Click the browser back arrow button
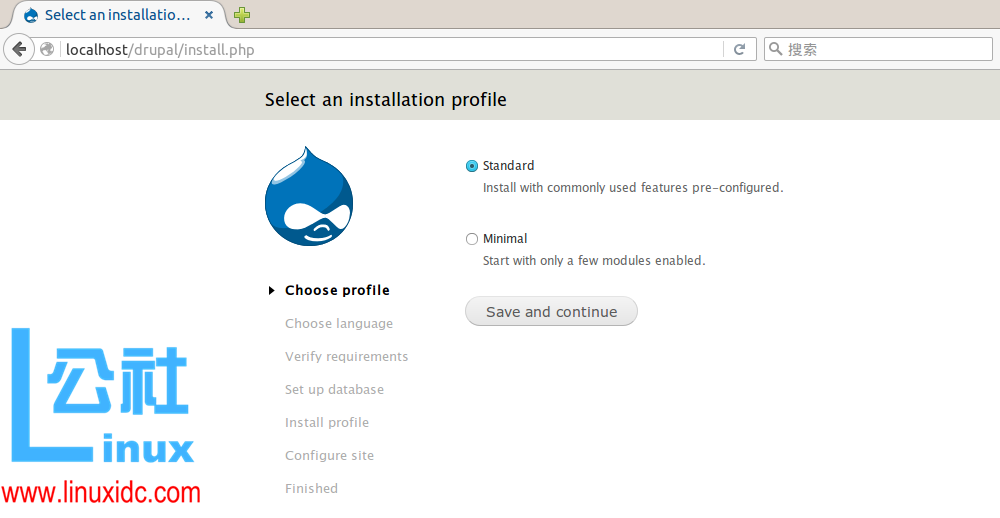The height and width of the screenshot is (518, 1000). click(19, 49)
